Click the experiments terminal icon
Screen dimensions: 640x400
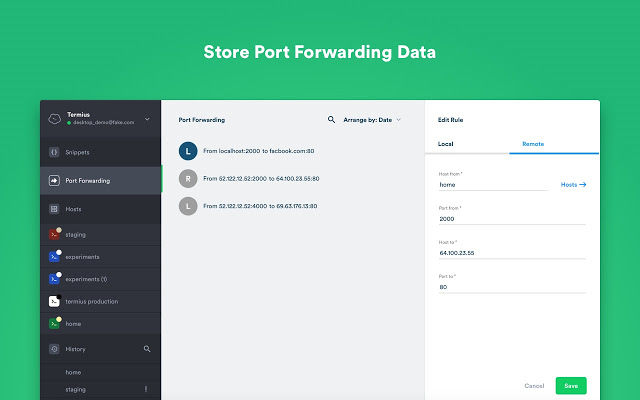54,257
